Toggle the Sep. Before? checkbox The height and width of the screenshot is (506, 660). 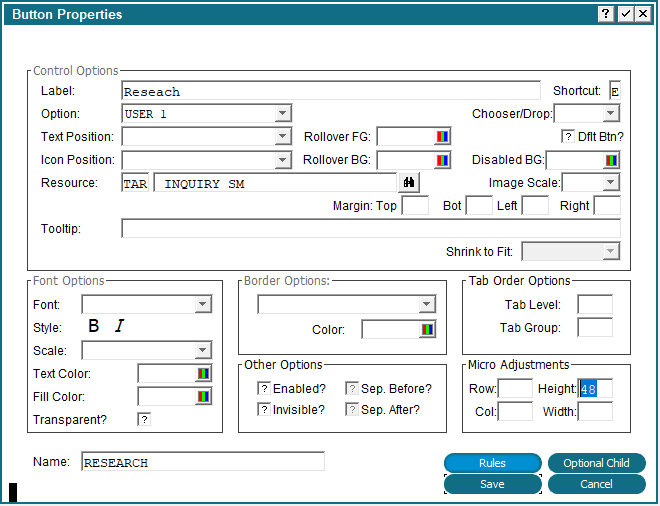click(352, 388)
